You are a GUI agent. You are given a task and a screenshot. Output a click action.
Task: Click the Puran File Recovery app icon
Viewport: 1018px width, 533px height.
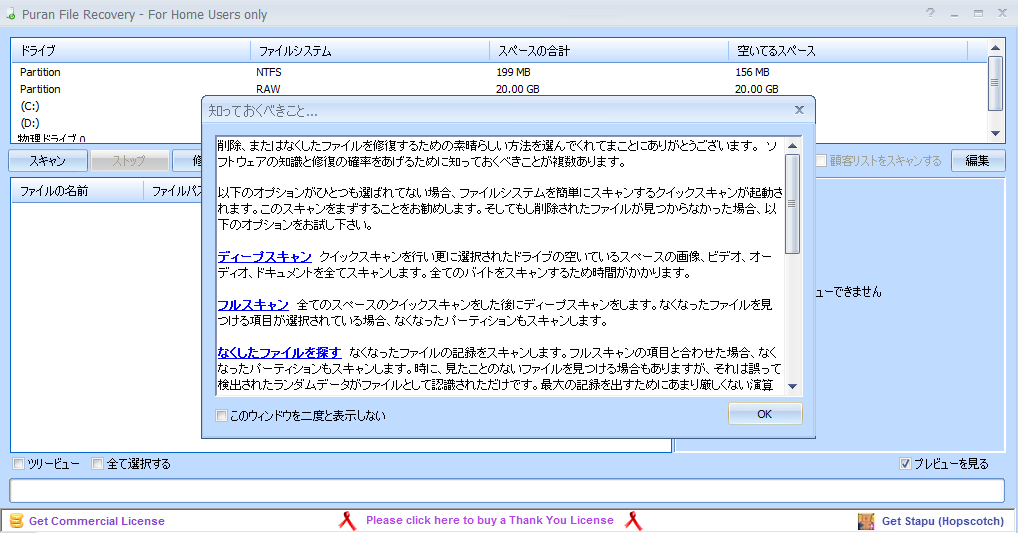click(x=10, y=14)
